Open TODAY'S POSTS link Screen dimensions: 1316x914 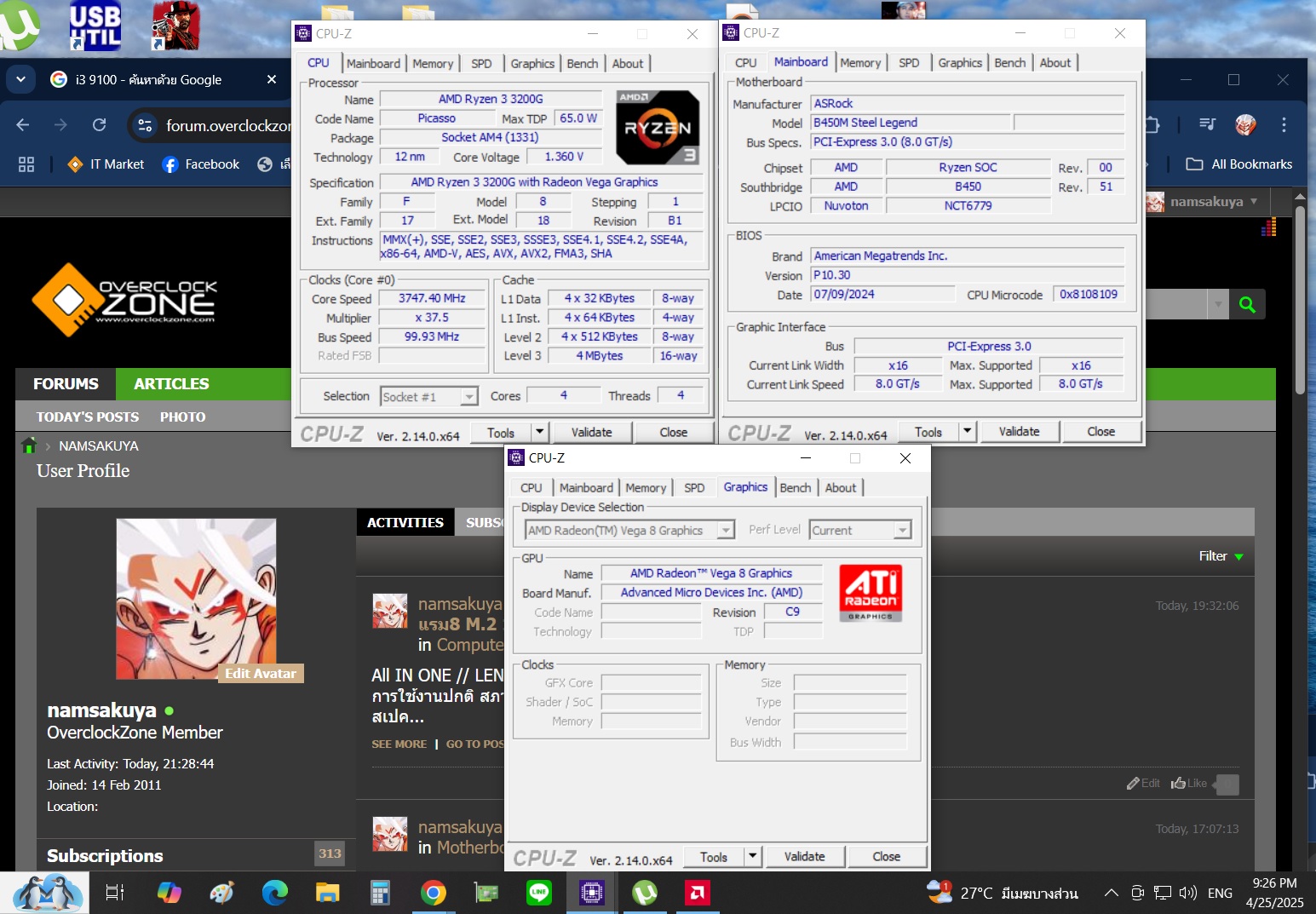tap(88, 417)
